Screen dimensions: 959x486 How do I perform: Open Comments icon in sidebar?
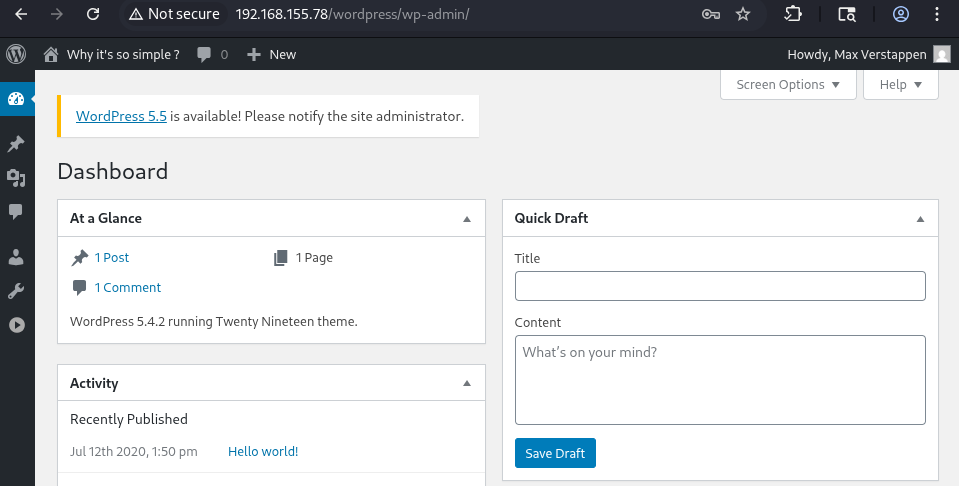pyautogui.click(x=16, y=212)
